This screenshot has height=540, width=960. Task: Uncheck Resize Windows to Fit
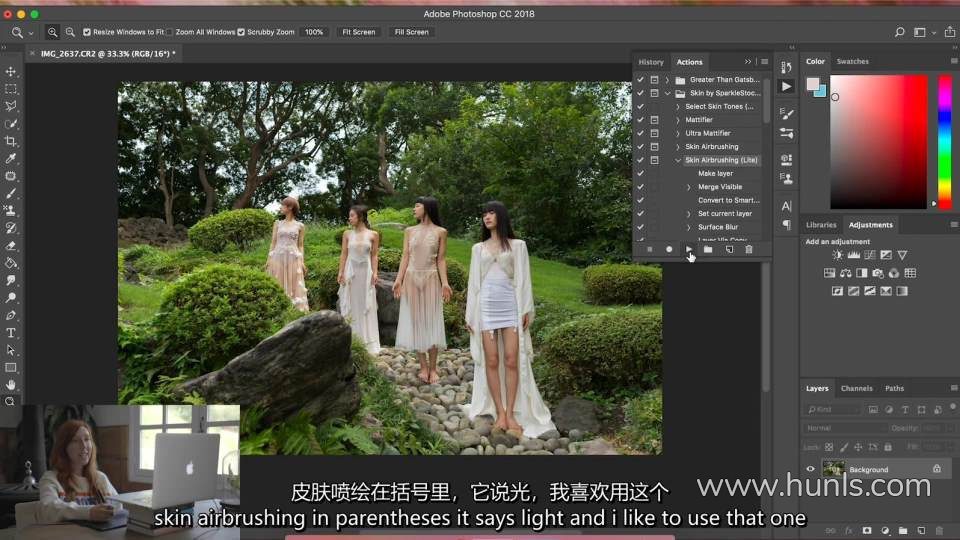click(87, 32)
